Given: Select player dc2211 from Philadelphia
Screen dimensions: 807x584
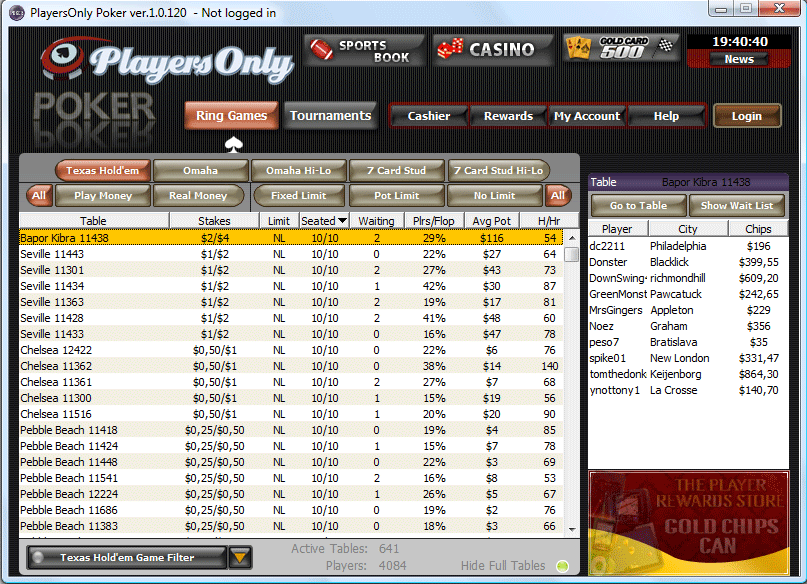Looking at the screenshot, I should pyautogui.click(x=688, y=246).
